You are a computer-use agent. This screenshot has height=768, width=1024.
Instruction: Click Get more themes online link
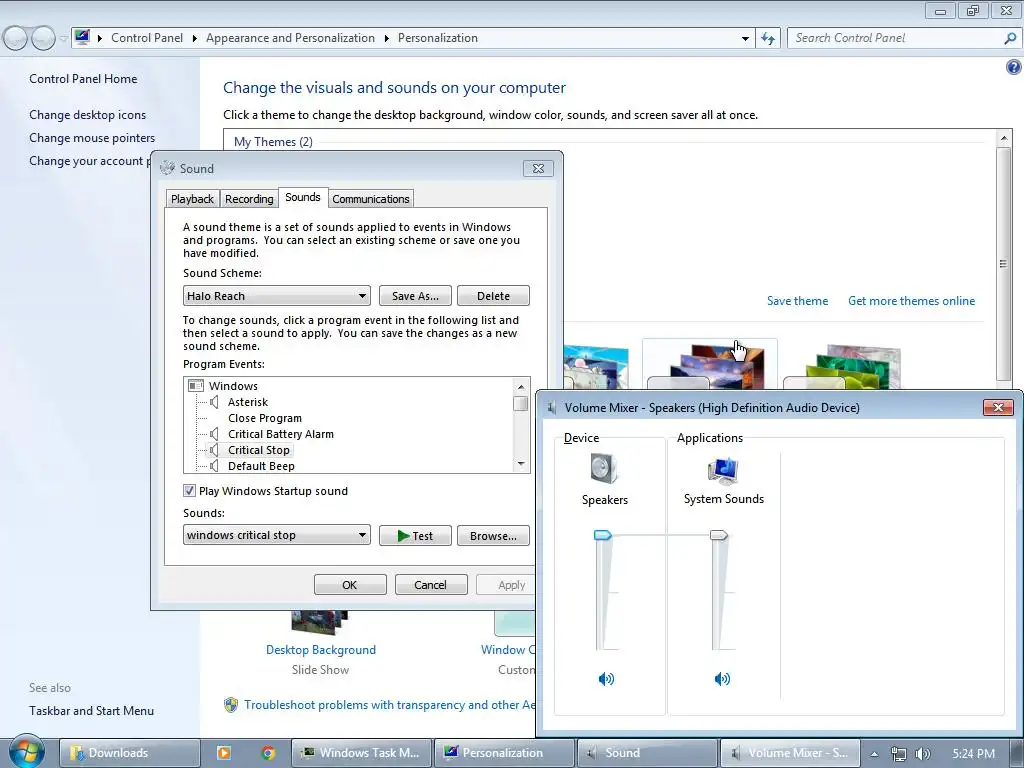(x=911, y=300)
